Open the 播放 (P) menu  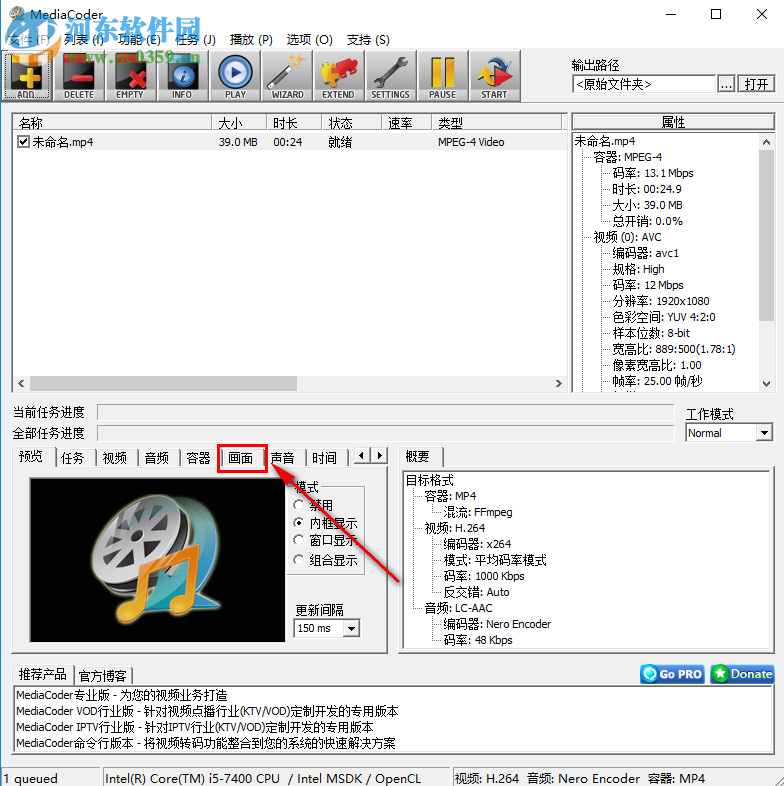point(251,40)
